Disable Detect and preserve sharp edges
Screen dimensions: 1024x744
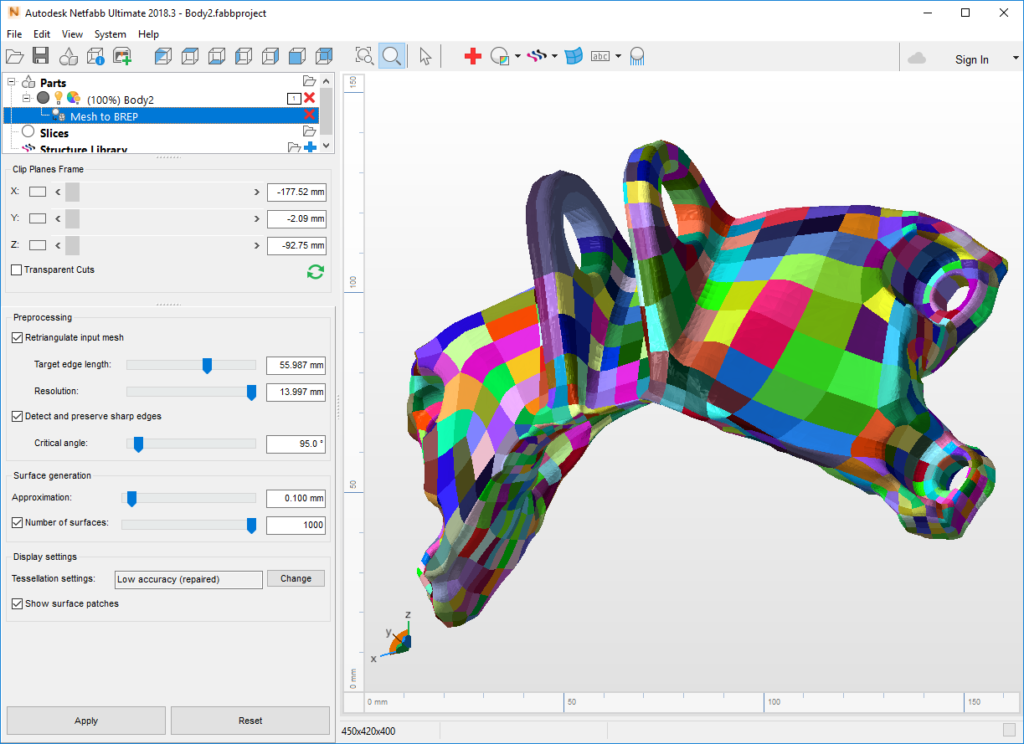pos(17,416)
